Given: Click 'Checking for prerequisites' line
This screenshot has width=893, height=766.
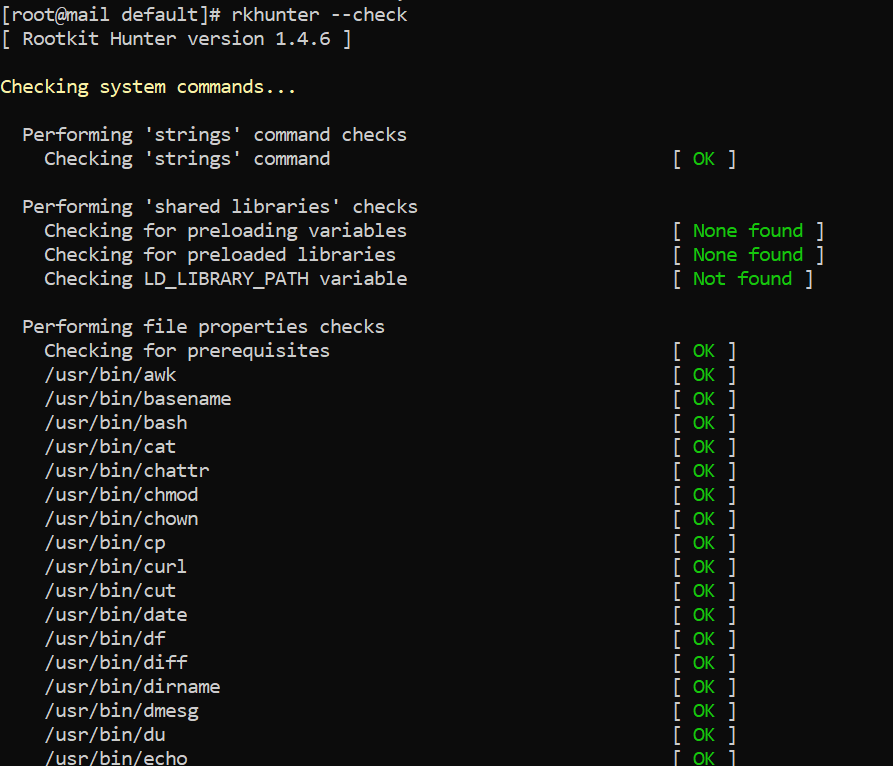Looking at the screenshot, I should (x=187, y=351).
